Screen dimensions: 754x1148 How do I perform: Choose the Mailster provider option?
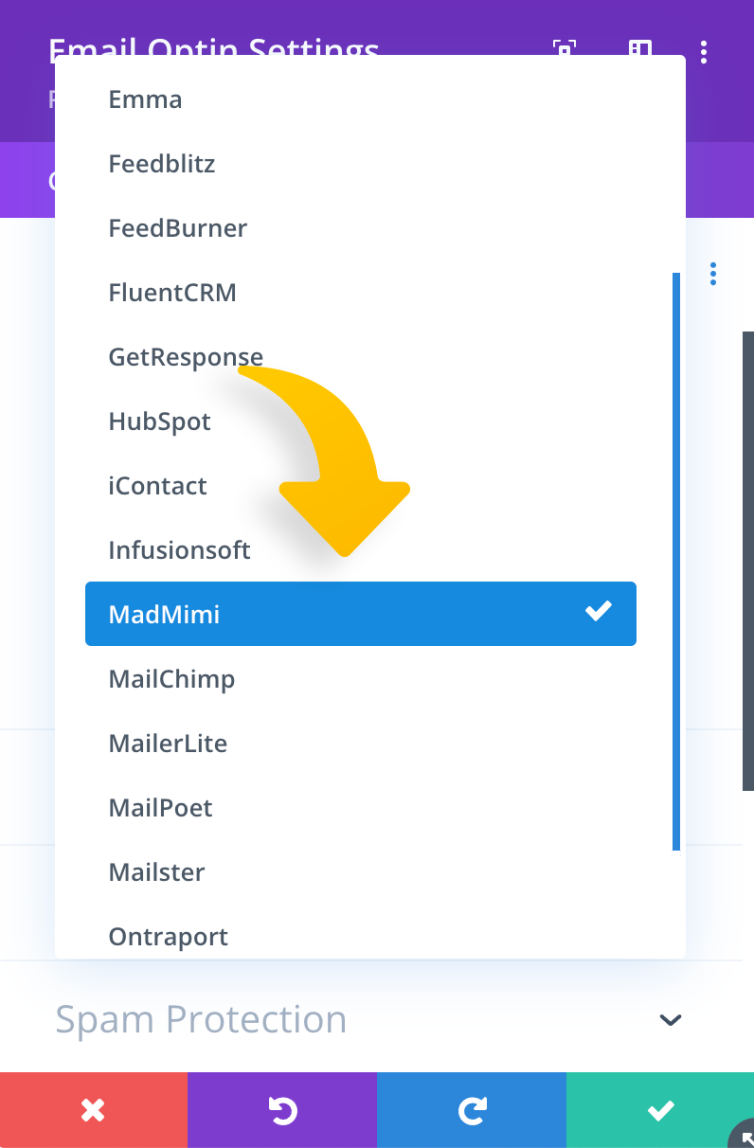pyautogui.click(x=157, y=872)
